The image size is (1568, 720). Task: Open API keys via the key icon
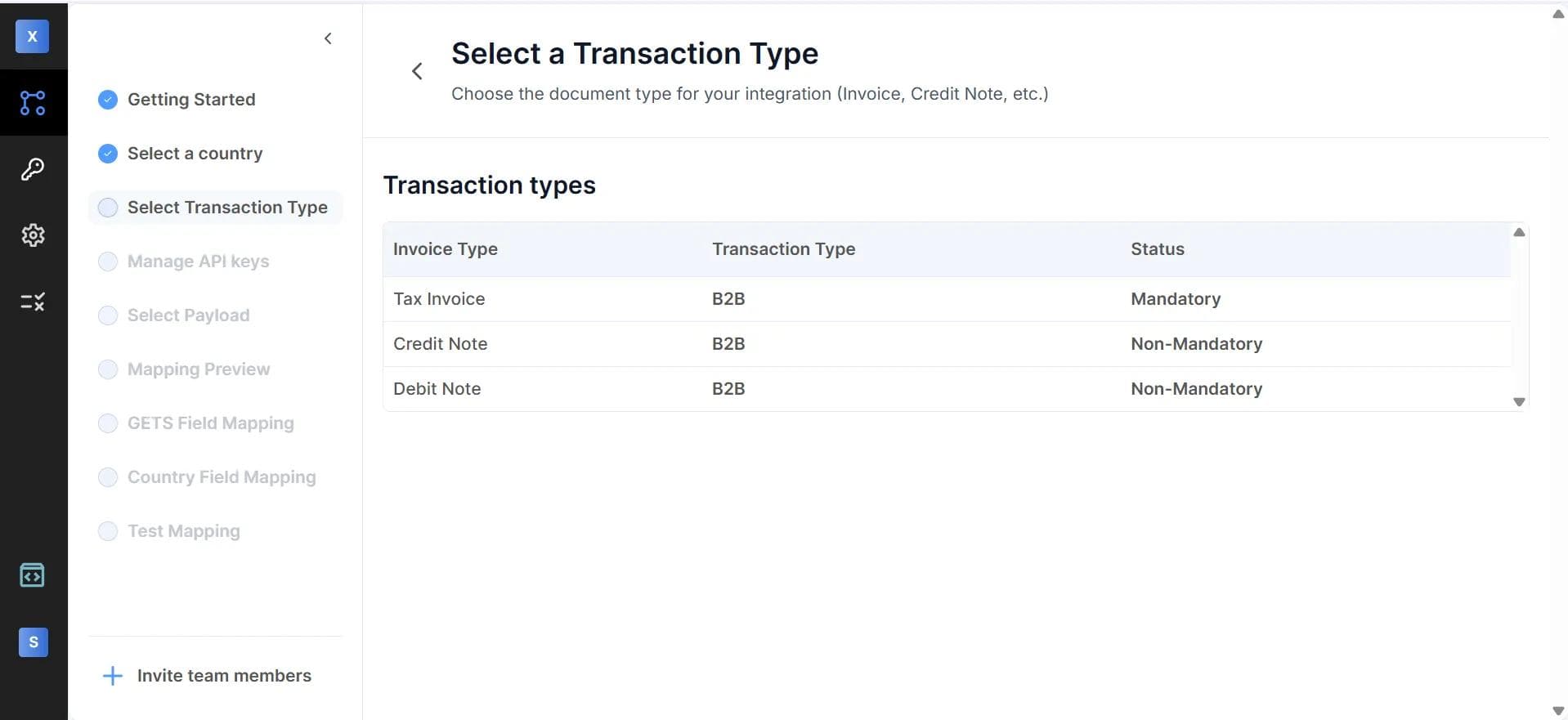32,168
